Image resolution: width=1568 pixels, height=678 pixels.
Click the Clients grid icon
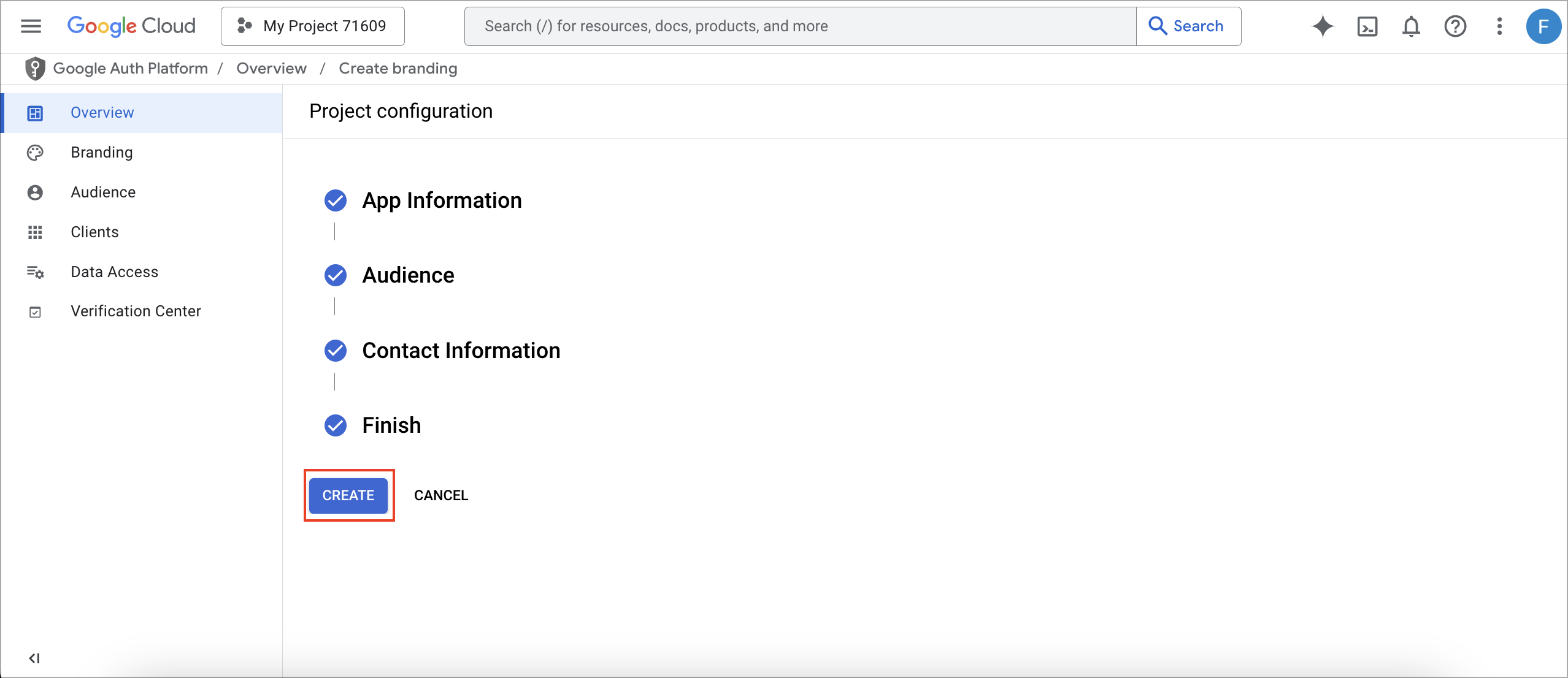click(35, 232)
